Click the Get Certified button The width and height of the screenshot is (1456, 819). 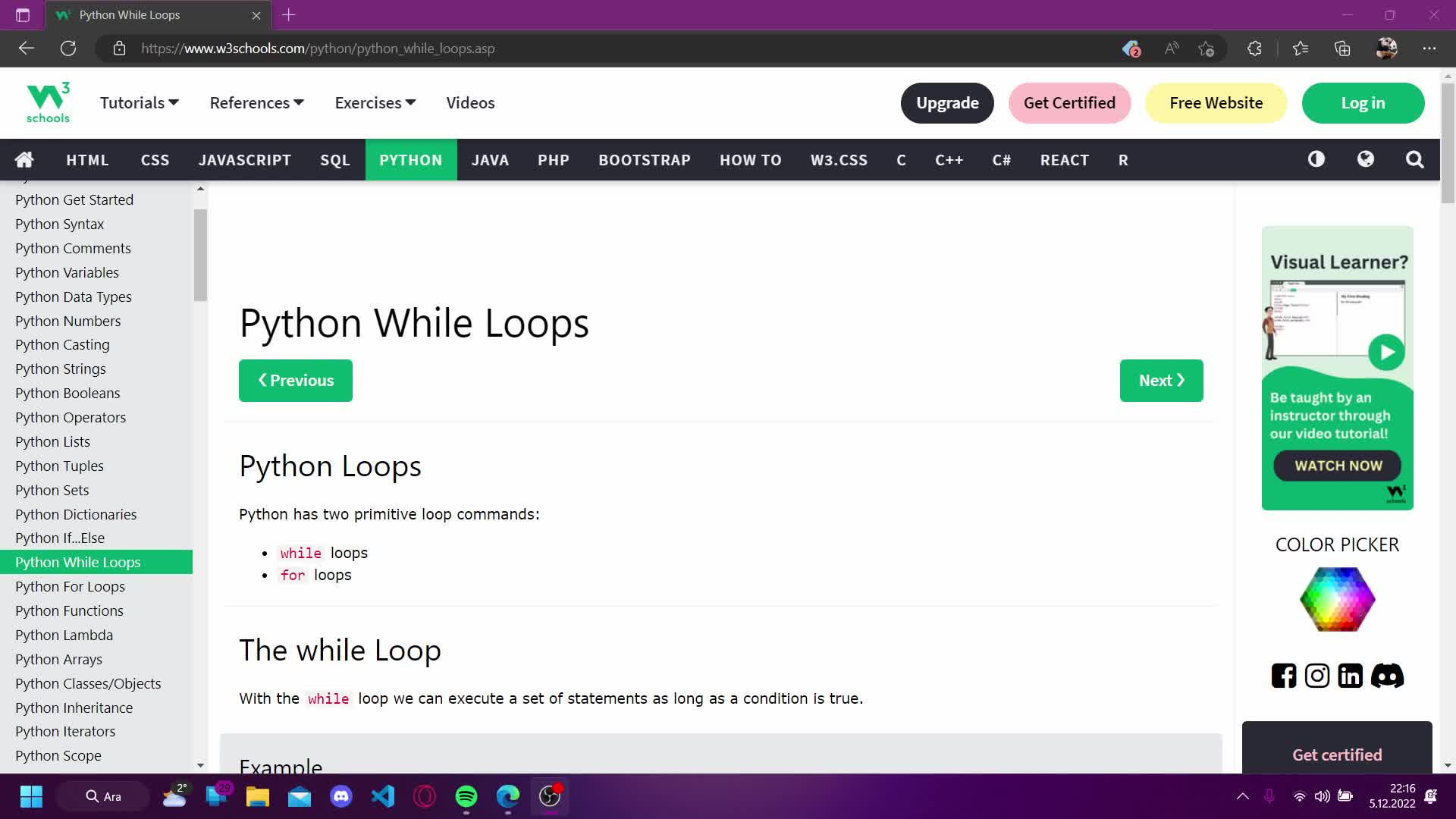[x=1069, y=103]
